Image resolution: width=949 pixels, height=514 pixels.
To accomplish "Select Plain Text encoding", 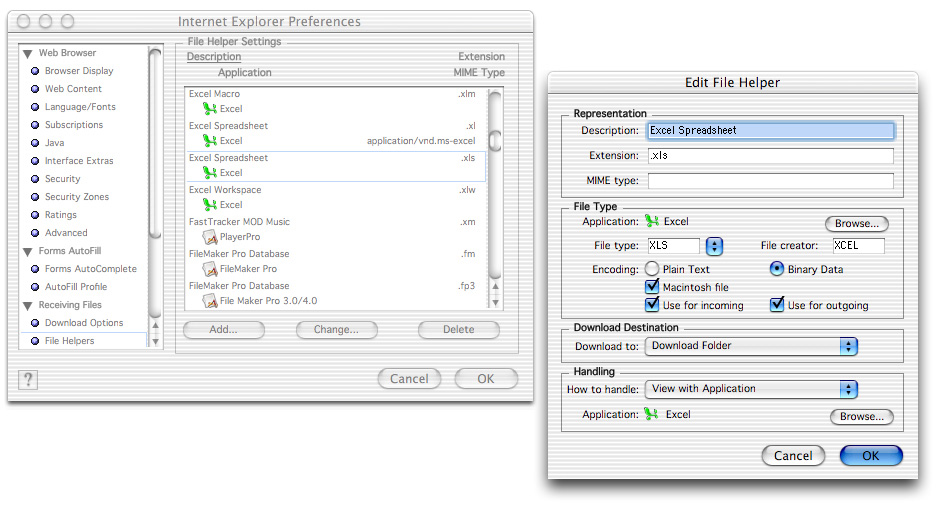I will point(652,269).
